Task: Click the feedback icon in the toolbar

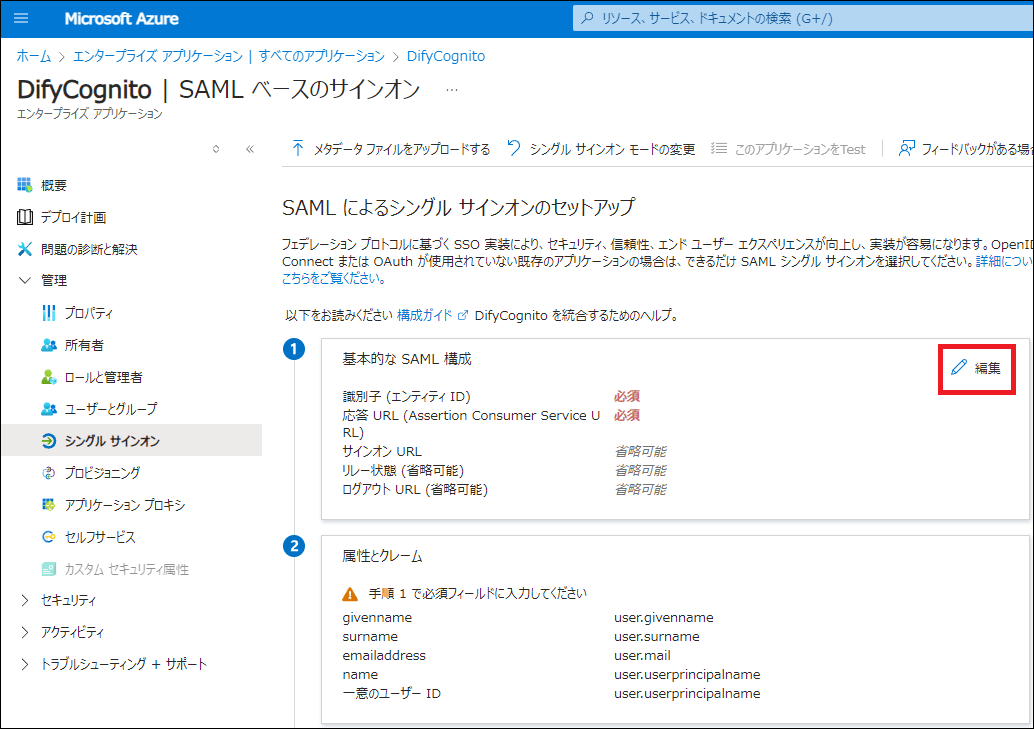Action: [x=906, y=149]
